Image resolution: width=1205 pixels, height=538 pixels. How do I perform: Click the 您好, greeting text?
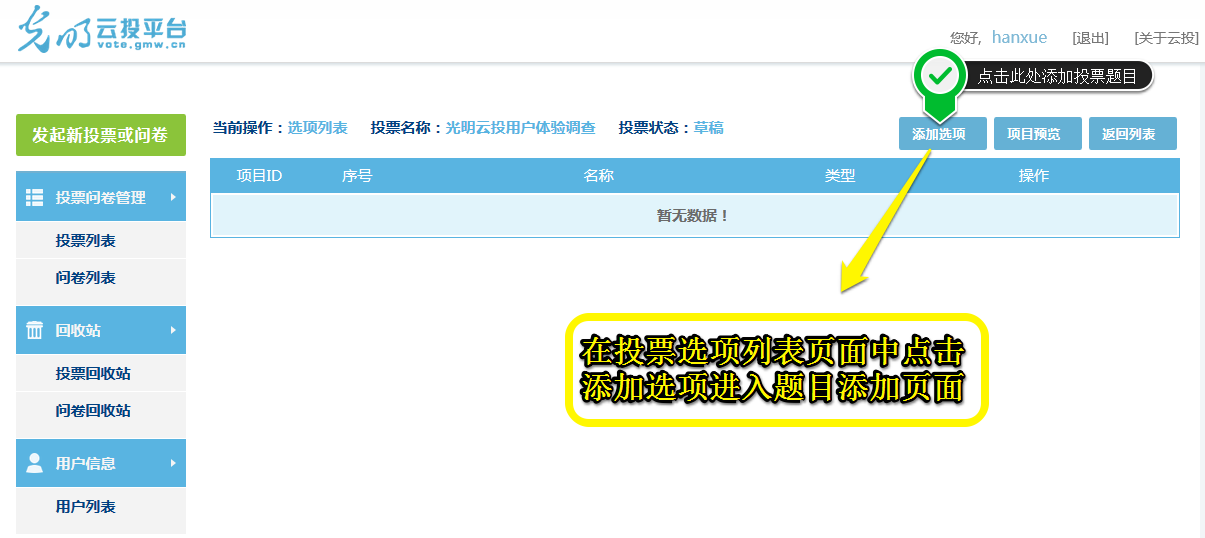tap(965, 38)
